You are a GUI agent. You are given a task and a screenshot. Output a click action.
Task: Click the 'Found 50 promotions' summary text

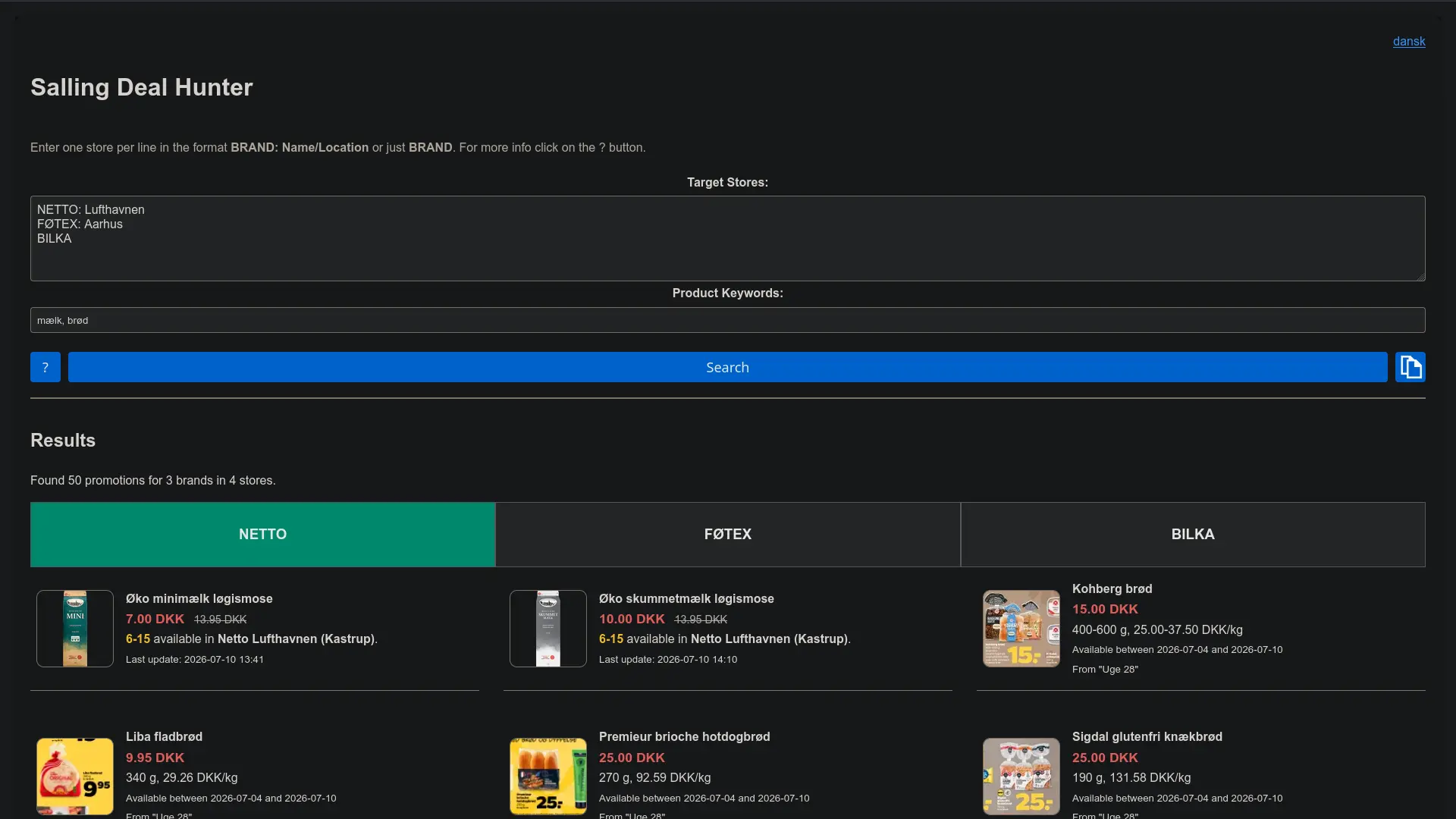(153, 481)
